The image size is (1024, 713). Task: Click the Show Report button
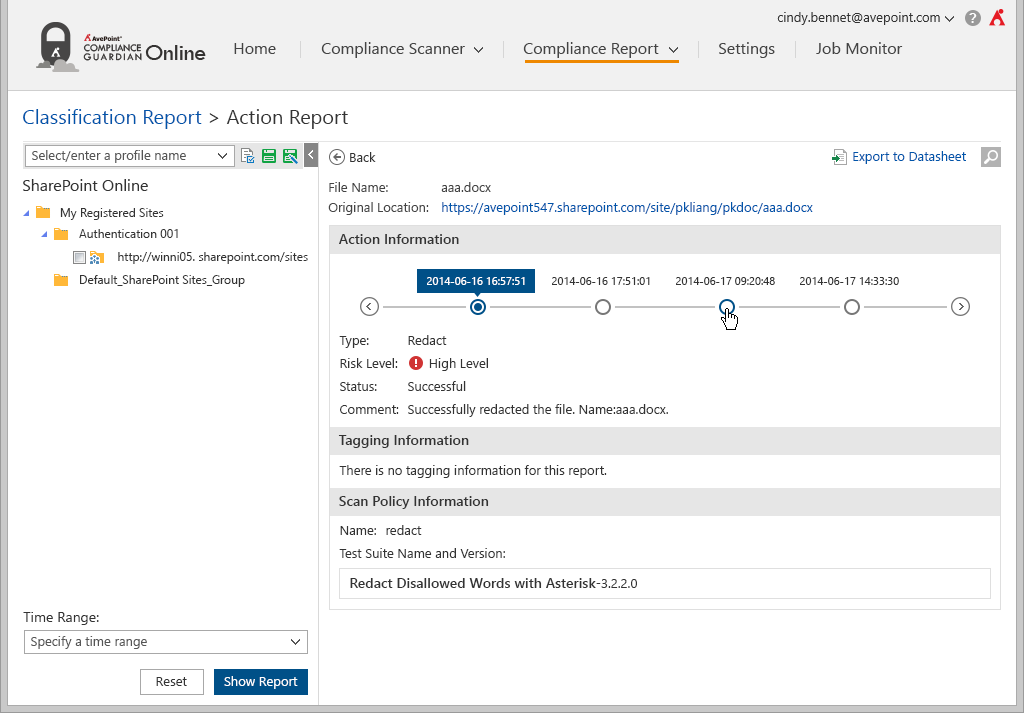[x=260, y=682]
